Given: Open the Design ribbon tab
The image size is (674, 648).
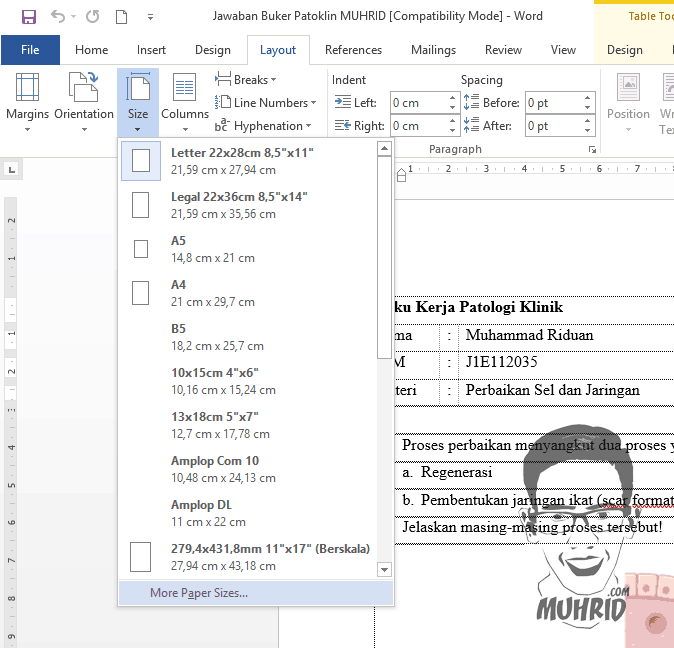Looking at the screenshot, I should [213, 50].
